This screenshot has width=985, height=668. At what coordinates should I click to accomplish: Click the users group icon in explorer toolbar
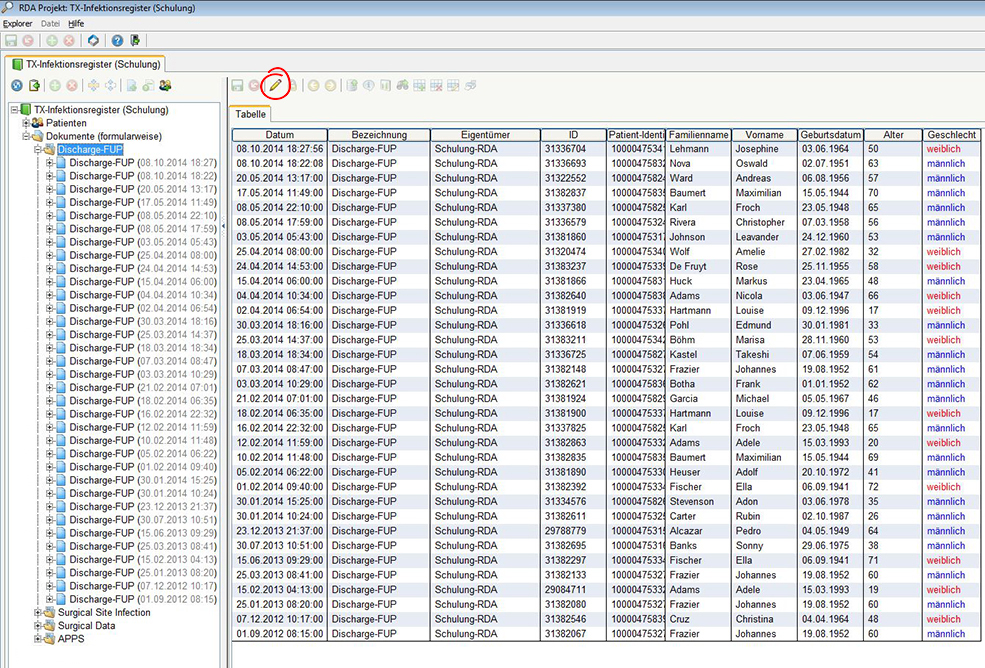(x=165, y=86)
